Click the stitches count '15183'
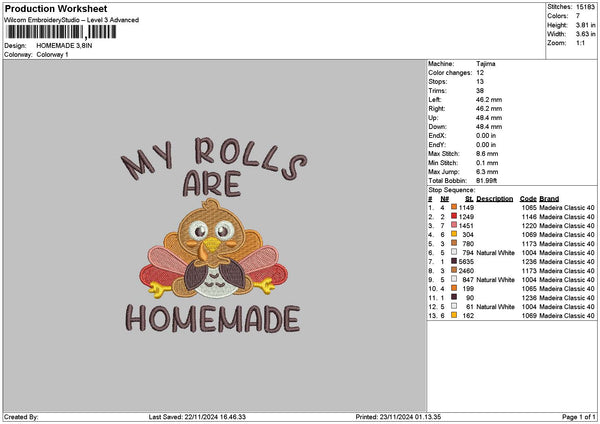Screen dimensions: 600x424 585,7
